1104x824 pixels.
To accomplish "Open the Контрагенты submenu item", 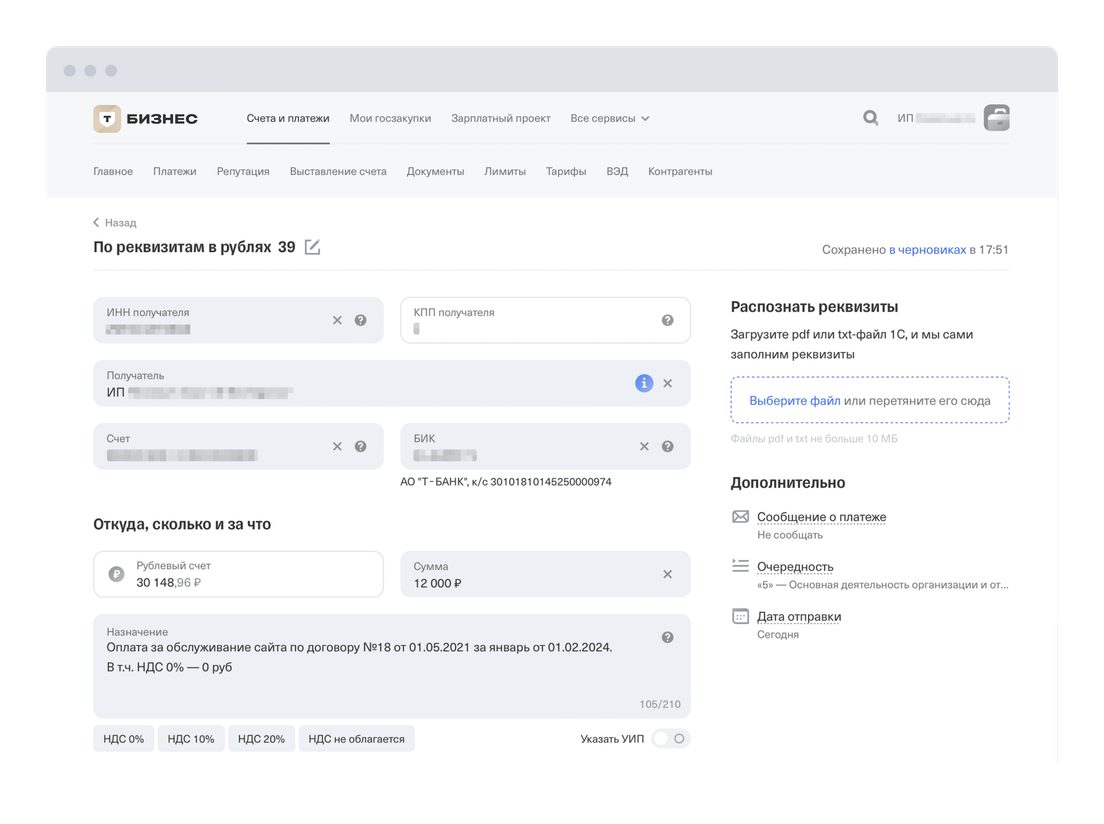I will [x=680, y=171].
